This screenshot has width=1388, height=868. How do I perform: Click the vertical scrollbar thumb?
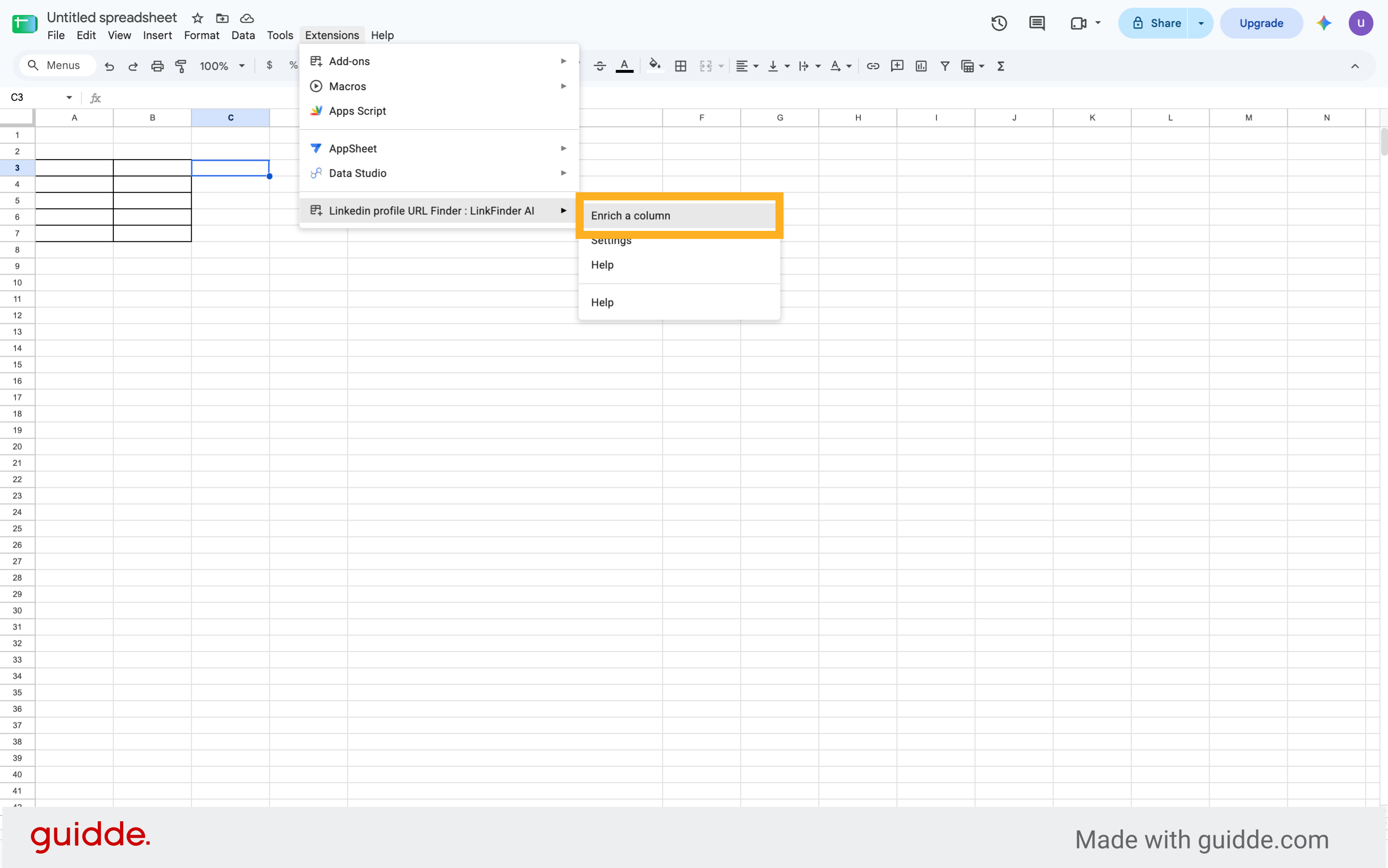click(1383, 142)
